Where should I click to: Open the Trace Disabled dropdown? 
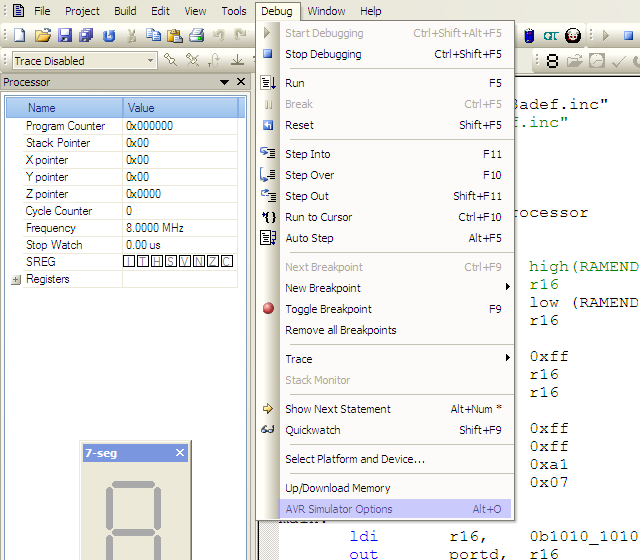(150, 61)
